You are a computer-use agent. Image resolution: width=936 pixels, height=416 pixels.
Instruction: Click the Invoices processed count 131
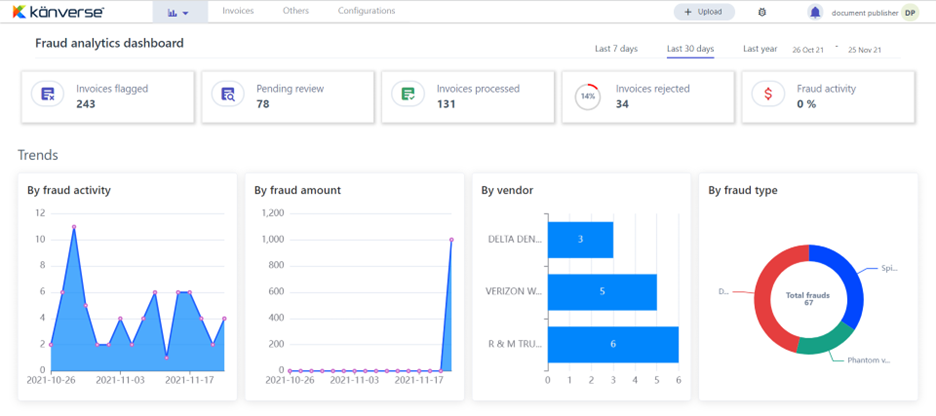point(446,104)
